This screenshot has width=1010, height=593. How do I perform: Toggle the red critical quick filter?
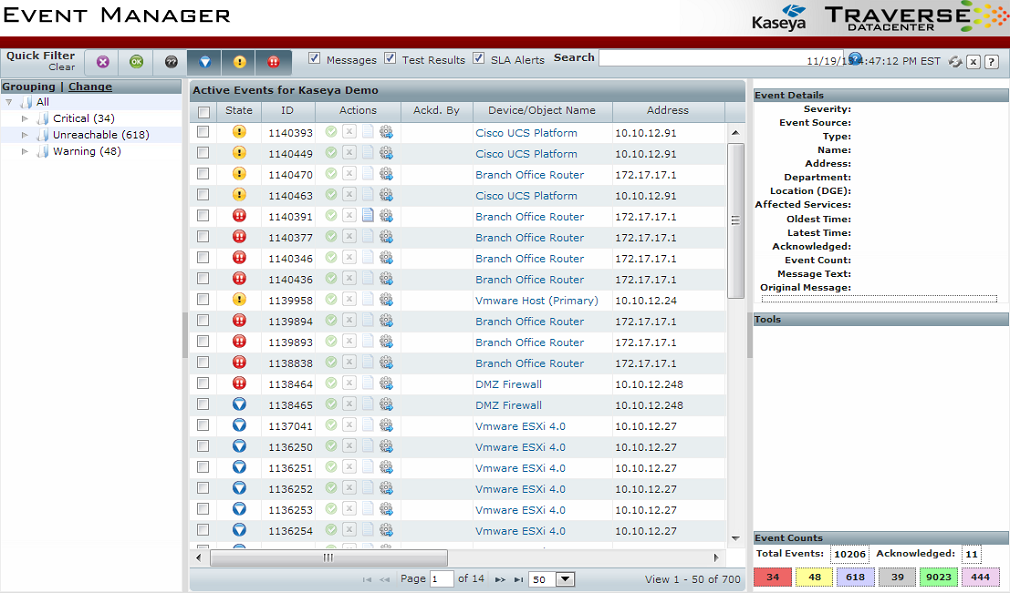pos(273,62)
